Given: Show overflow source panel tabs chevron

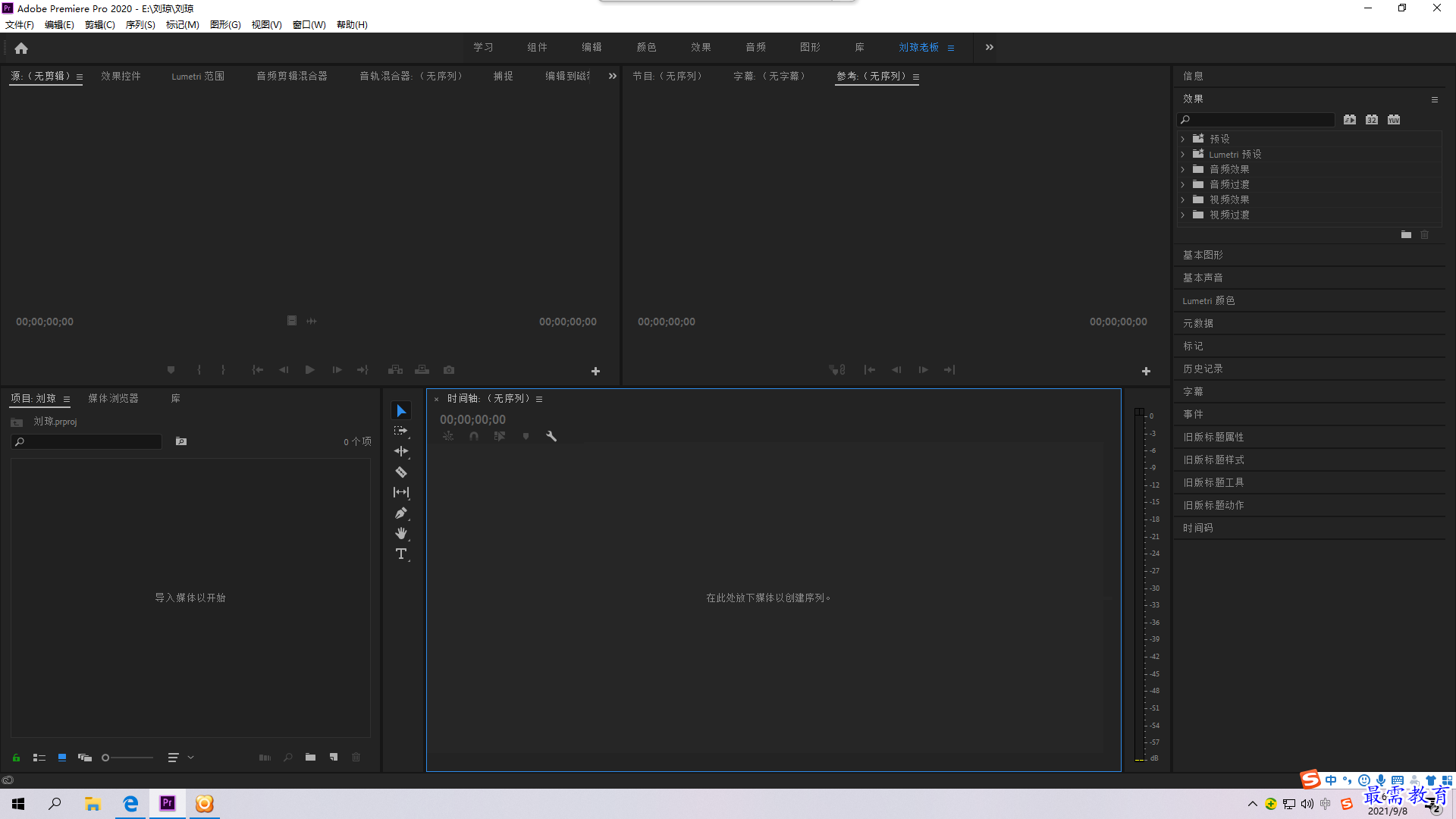Looking at the screenshot, I should (613, 76).
